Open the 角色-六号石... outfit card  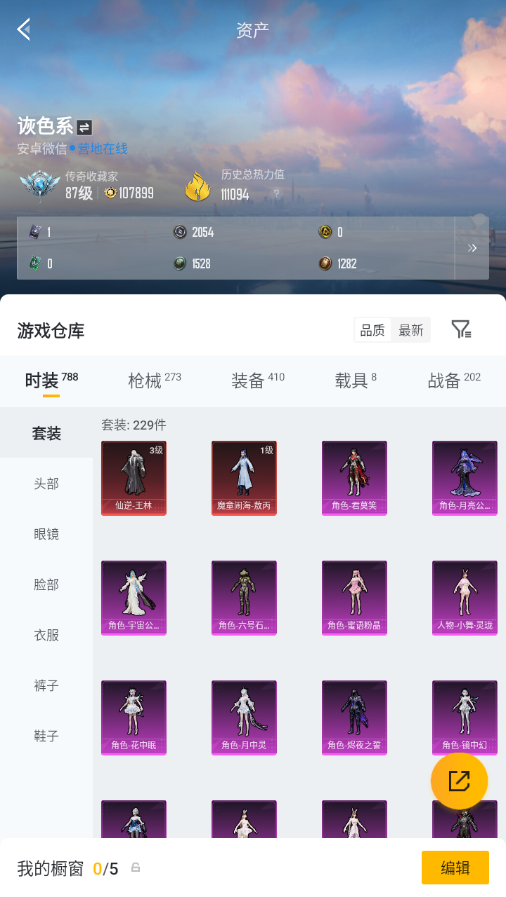244,598
